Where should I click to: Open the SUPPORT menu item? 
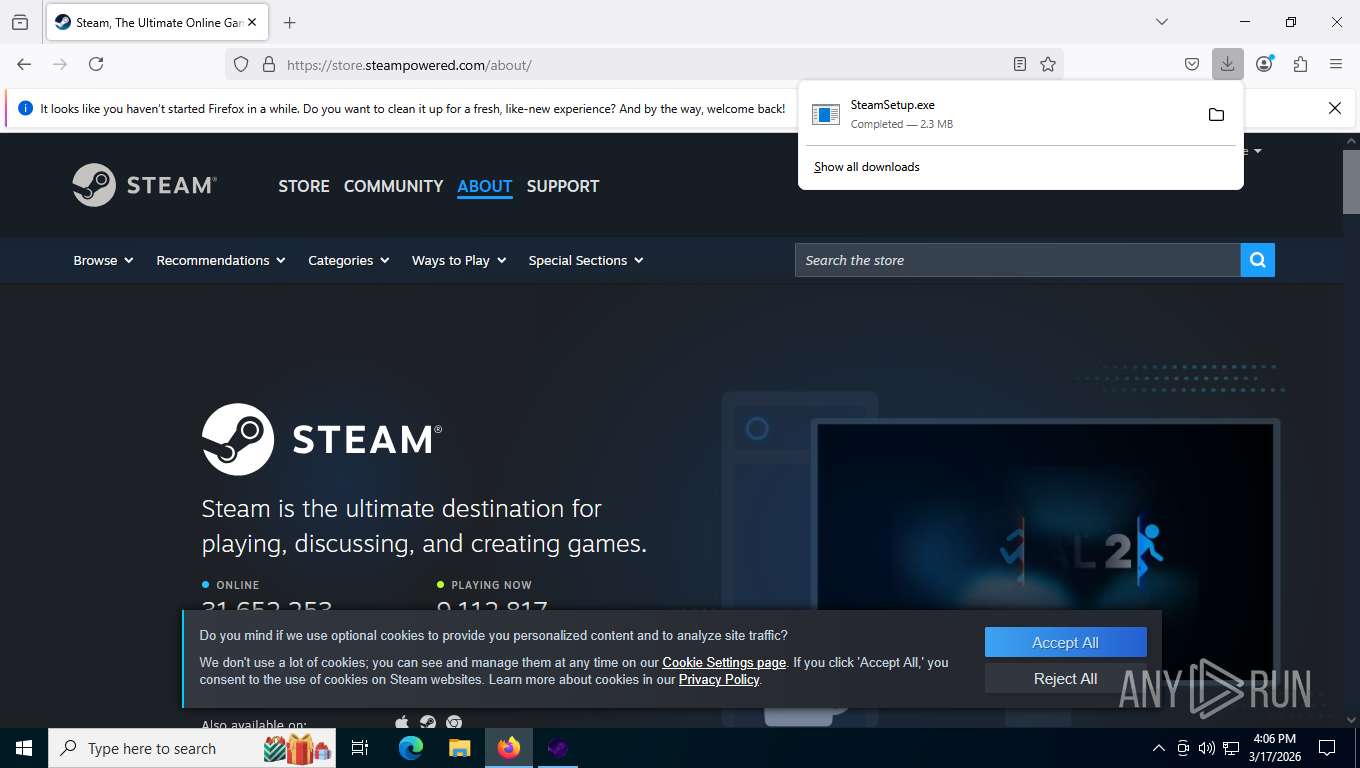point(563,186)
